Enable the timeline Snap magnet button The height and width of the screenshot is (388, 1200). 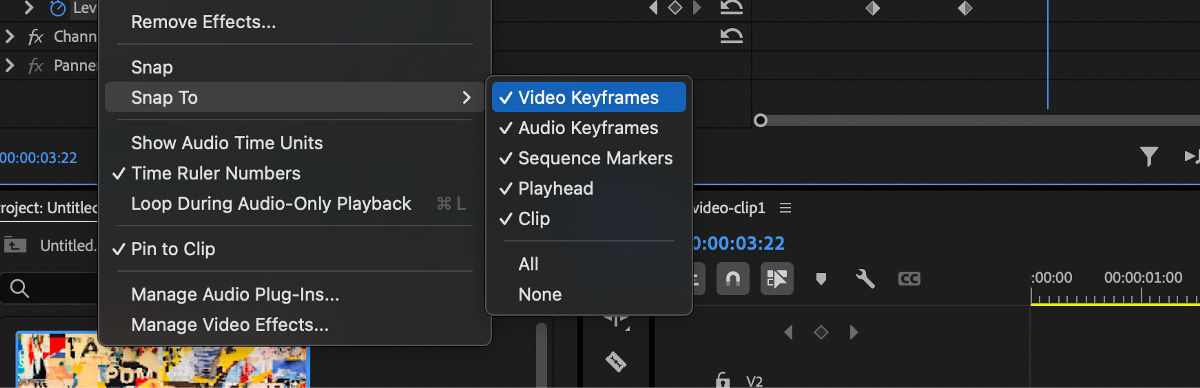733,279
